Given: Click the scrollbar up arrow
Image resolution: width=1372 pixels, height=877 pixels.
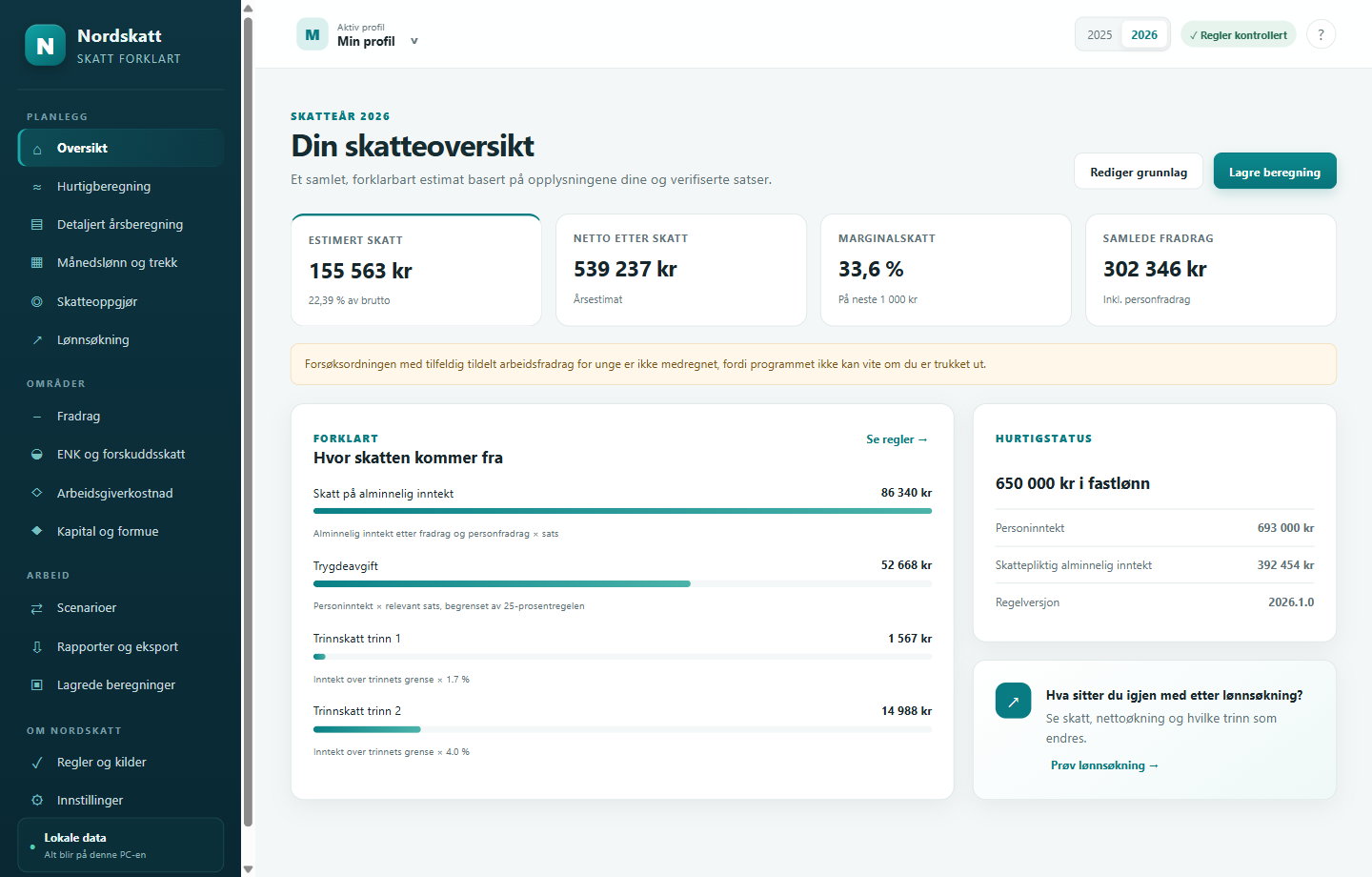Looking at the screenshot, I should (248, 8).
